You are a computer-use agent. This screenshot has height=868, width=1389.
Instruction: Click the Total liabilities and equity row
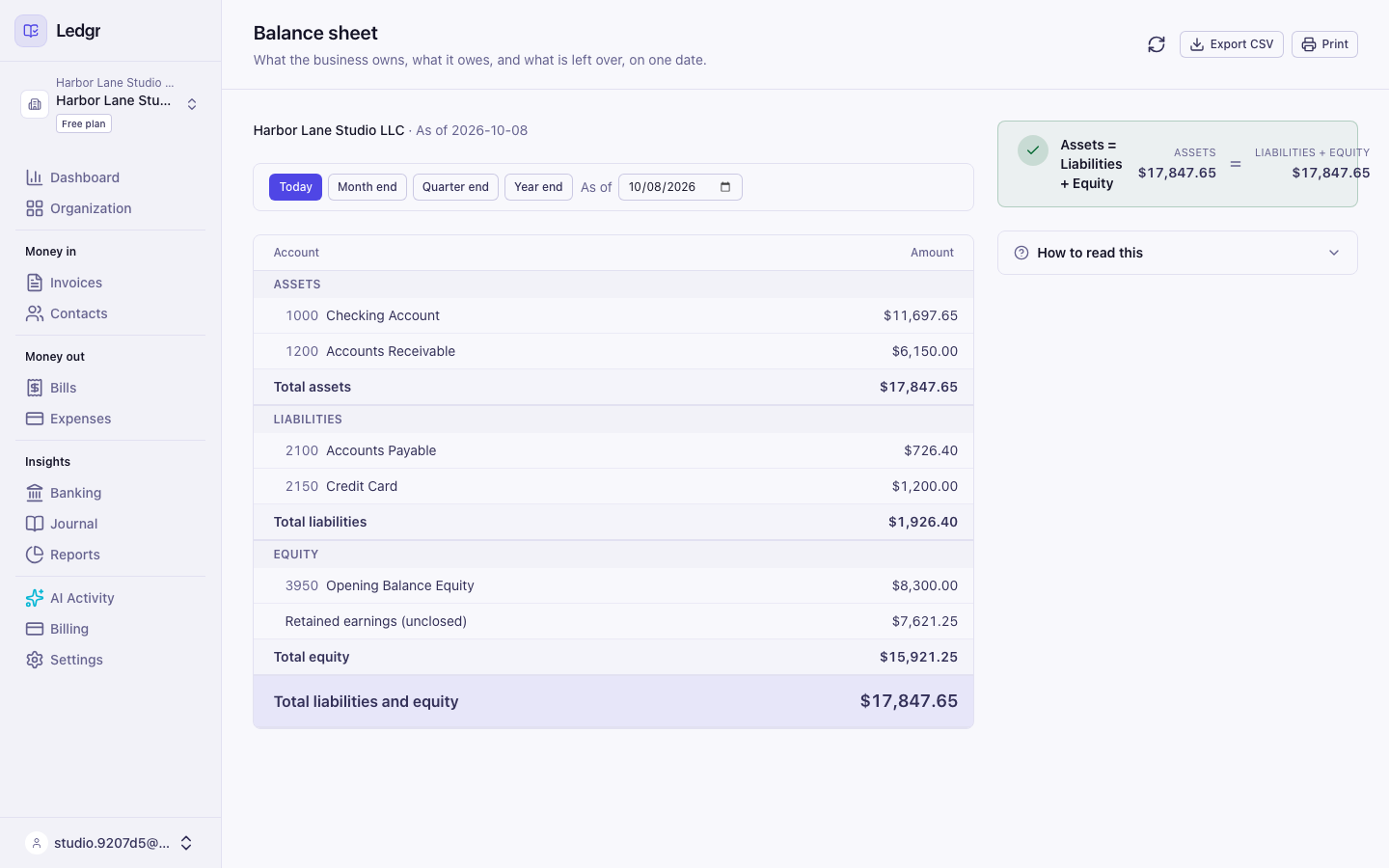[613, 701]
